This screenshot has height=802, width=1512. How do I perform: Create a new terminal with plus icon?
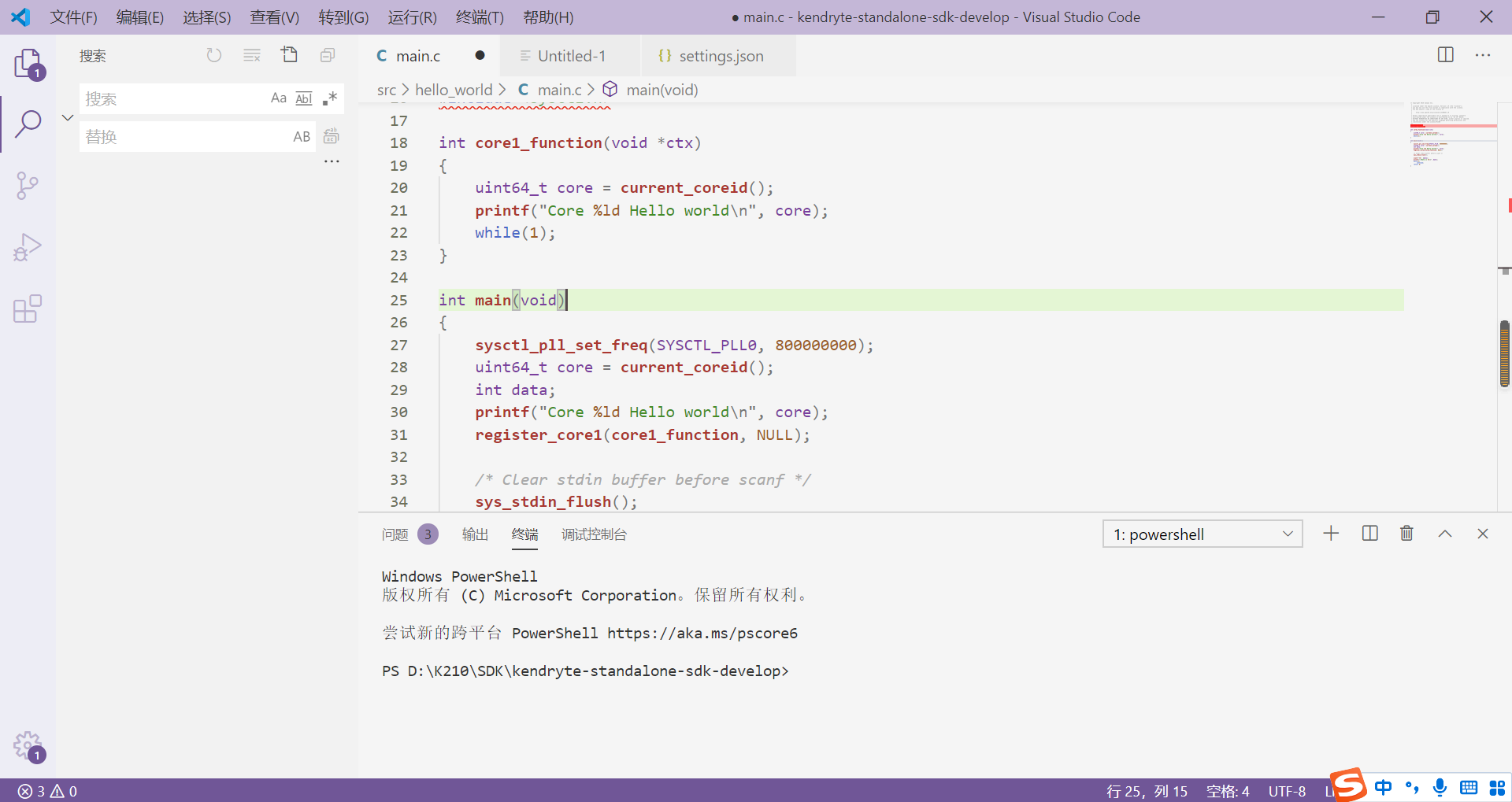[1331, 534]
